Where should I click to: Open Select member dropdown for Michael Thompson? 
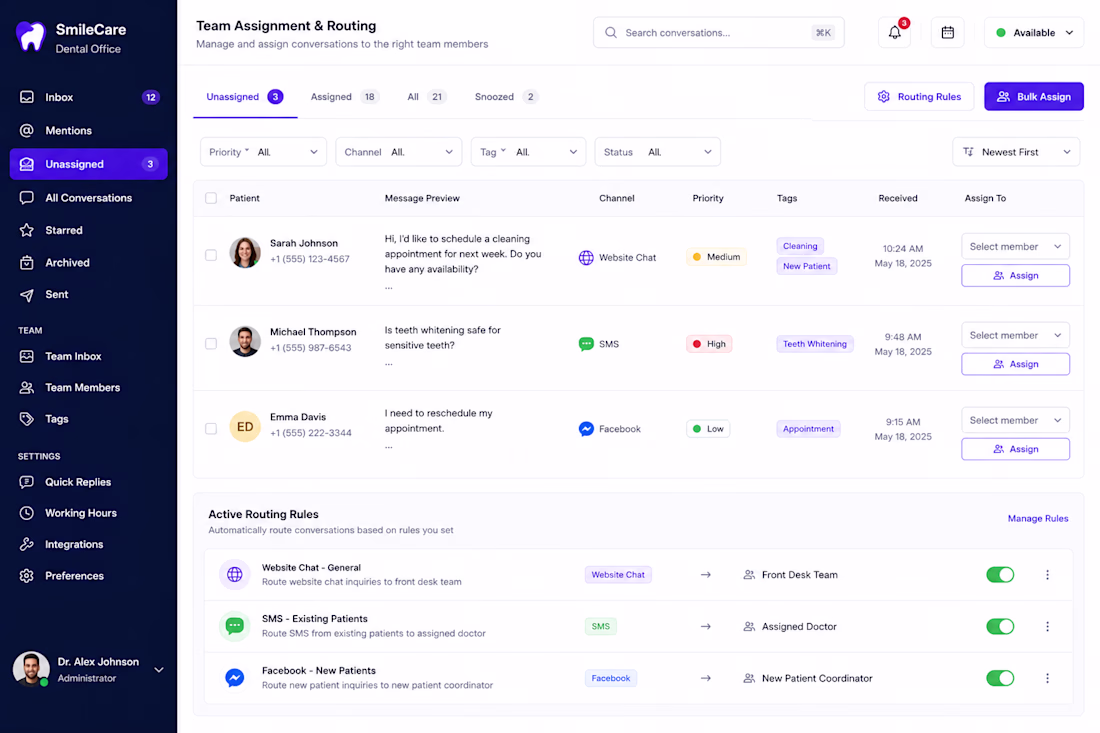(x=1015, y=335)
